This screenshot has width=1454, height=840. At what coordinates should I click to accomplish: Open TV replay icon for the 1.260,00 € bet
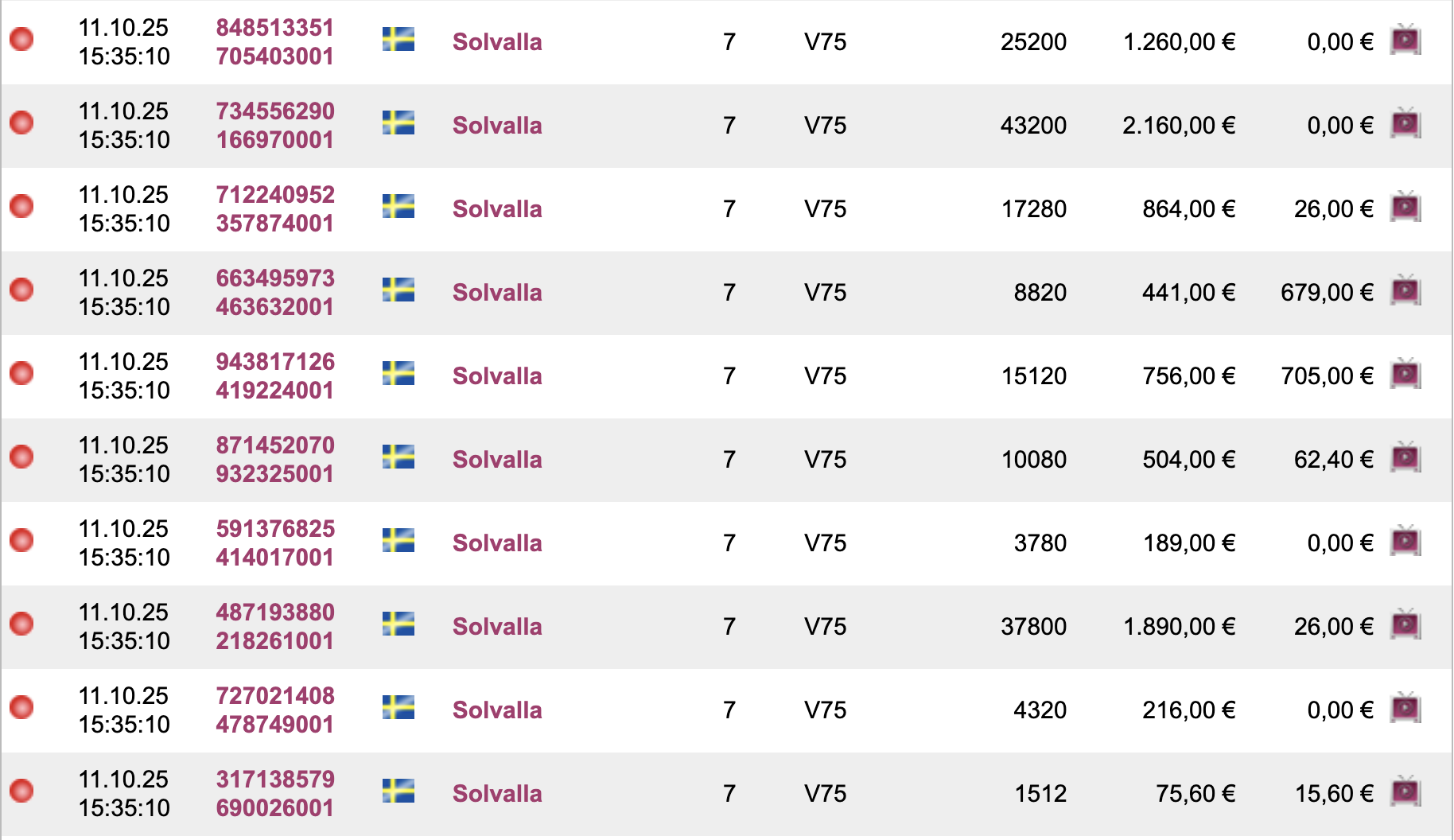[x=1405, y=41]
